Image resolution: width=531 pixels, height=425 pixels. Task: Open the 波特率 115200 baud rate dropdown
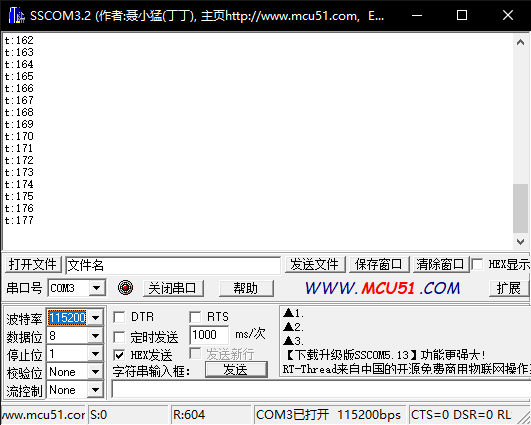click(95, 318)
